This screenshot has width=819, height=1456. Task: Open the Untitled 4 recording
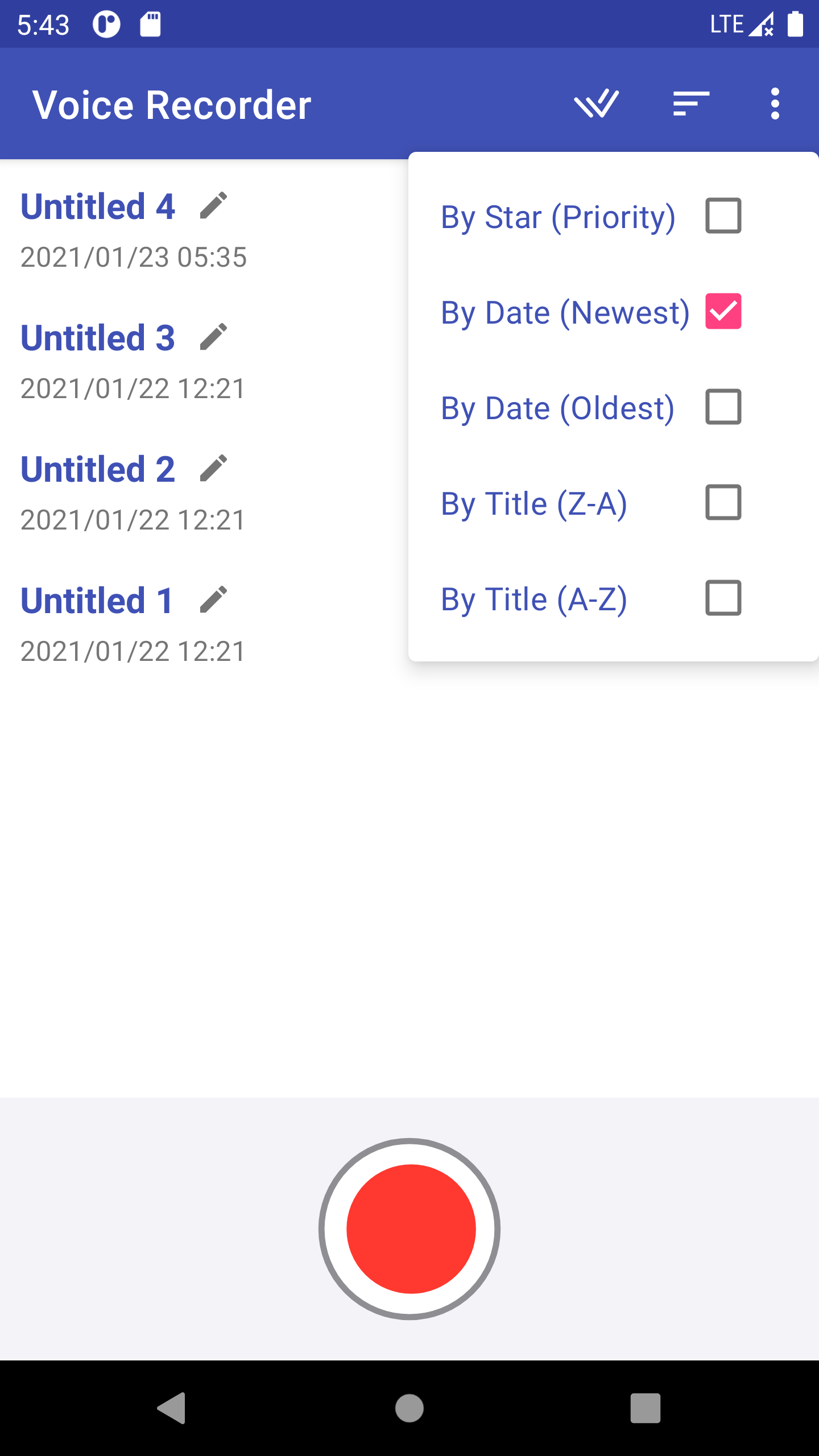pyautogui.click(x=98, y=206)
